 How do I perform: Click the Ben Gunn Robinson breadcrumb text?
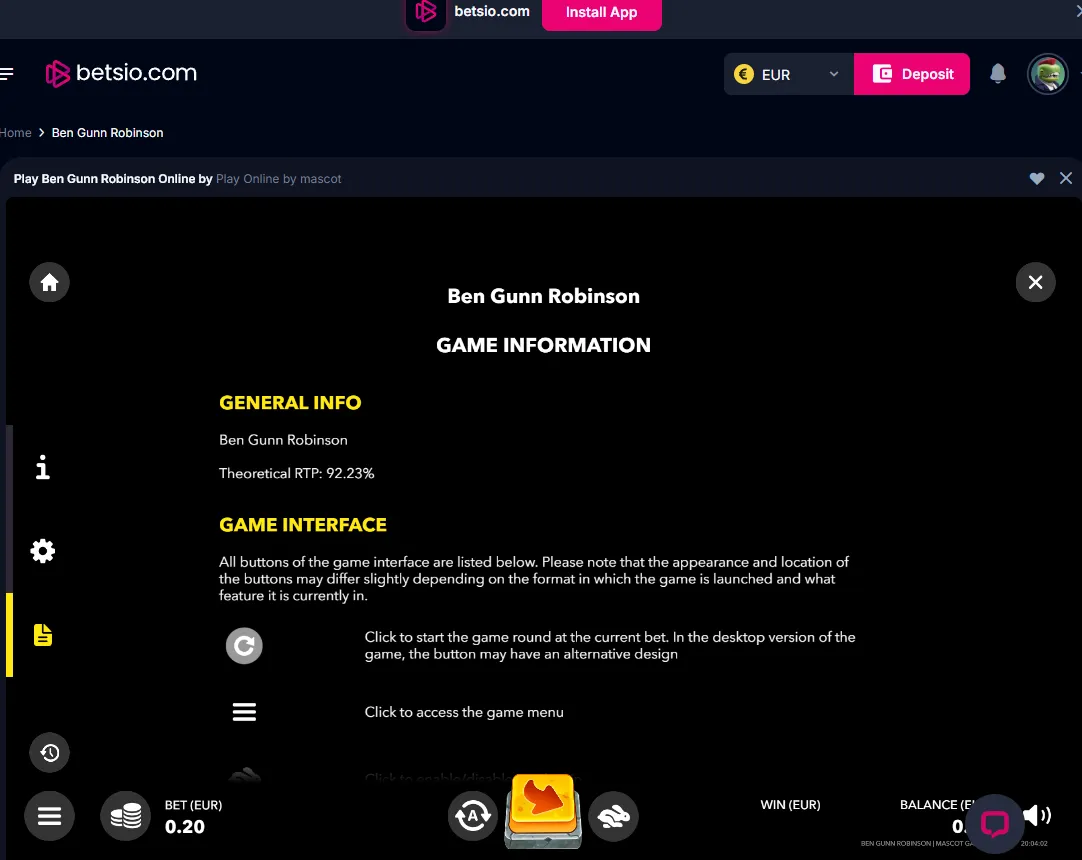[x=108, y=133]
